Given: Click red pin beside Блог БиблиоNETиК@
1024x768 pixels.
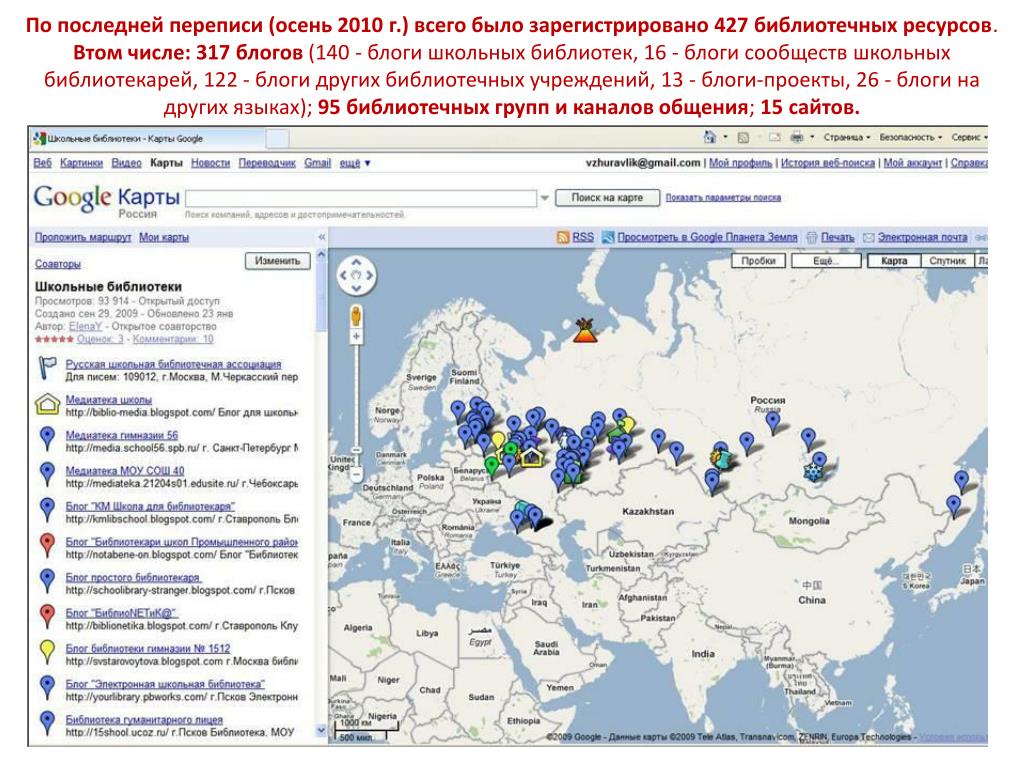Looking at the screenshot, I should 47,617.
